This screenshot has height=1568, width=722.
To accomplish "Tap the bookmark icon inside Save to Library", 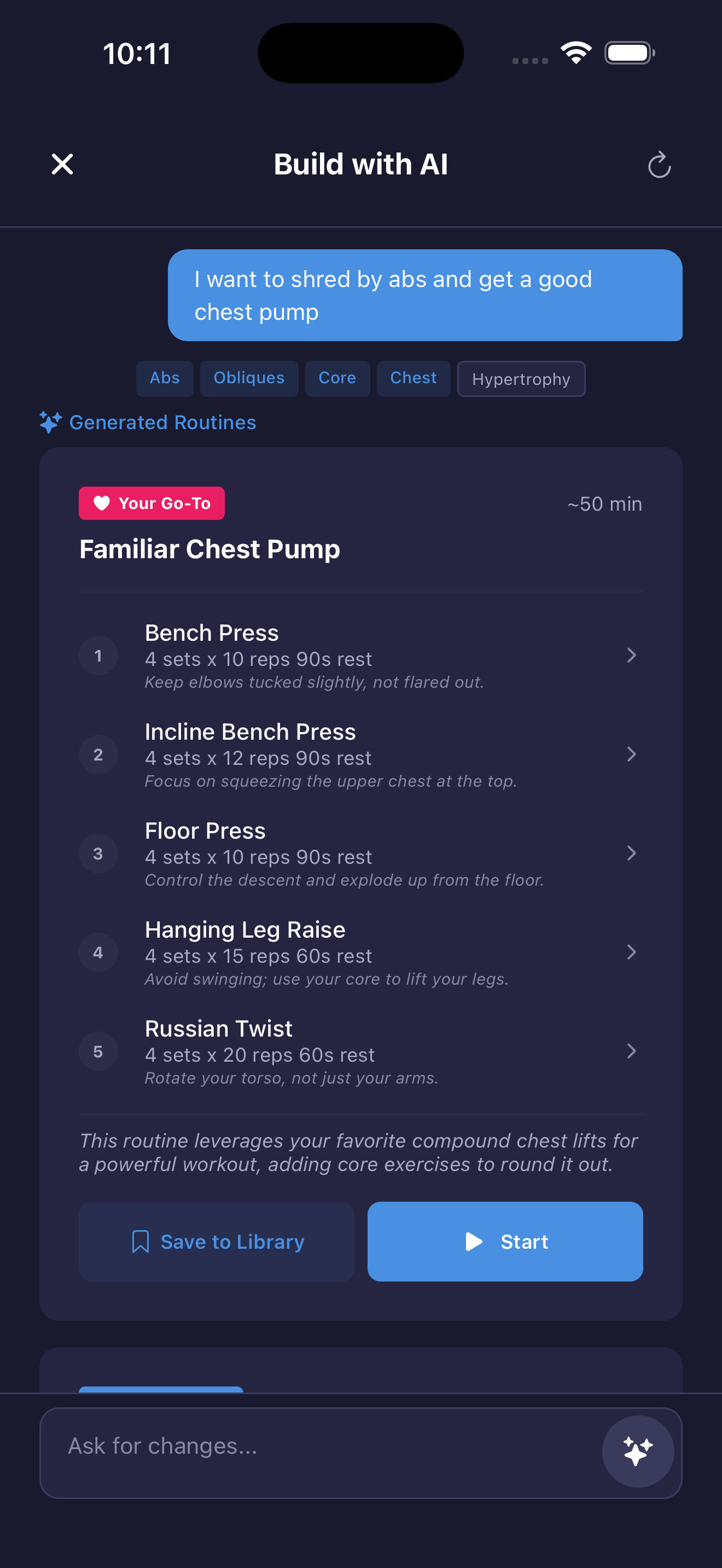I will 140,1241.
